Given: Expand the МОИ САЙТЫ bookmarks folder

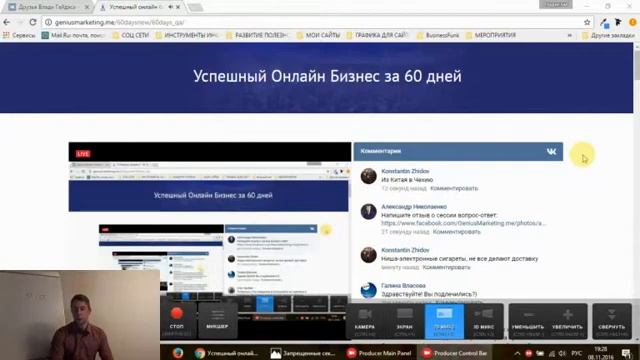Looking at the screenshot, I should tap(318, 36).
